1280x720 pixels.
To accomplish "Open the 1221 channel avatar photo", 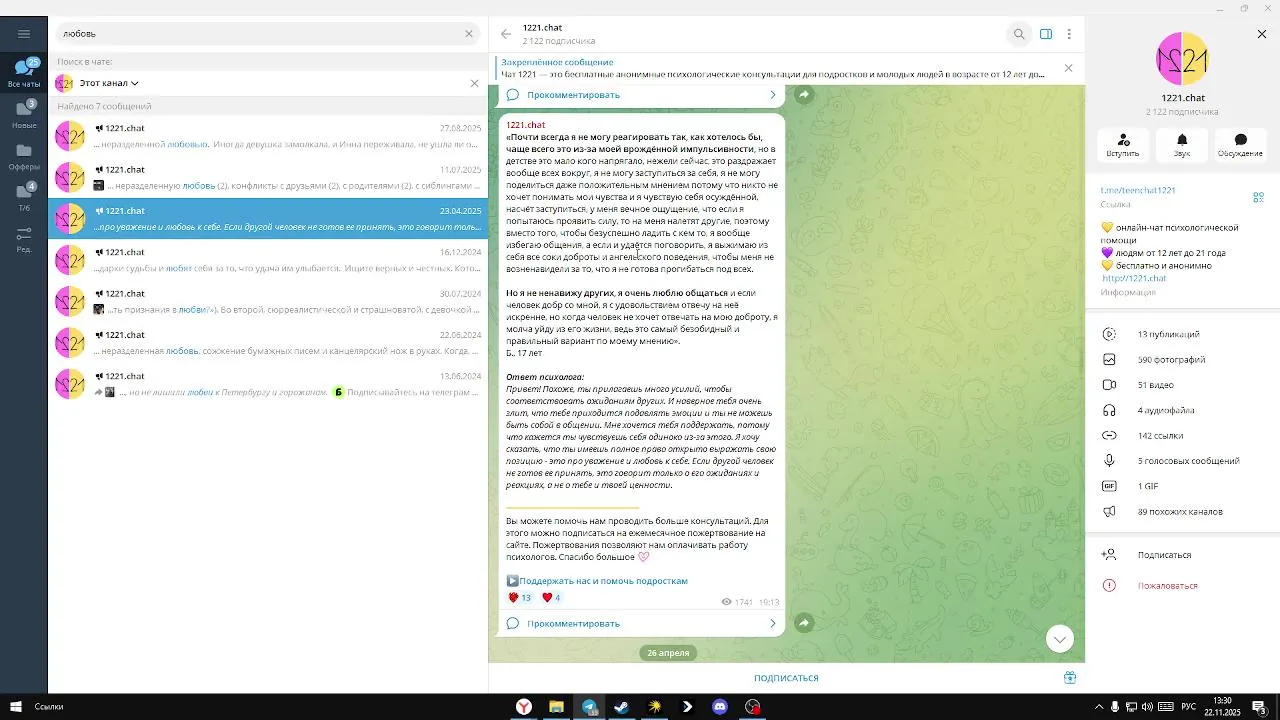I will click(x=1182, y=59).
